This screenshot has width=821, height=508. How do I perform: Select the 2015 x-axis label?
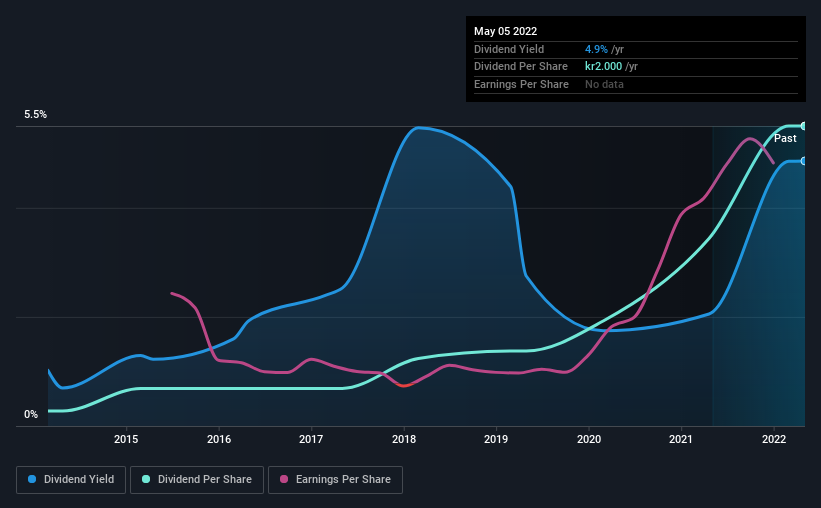click(x=126, y=439)
